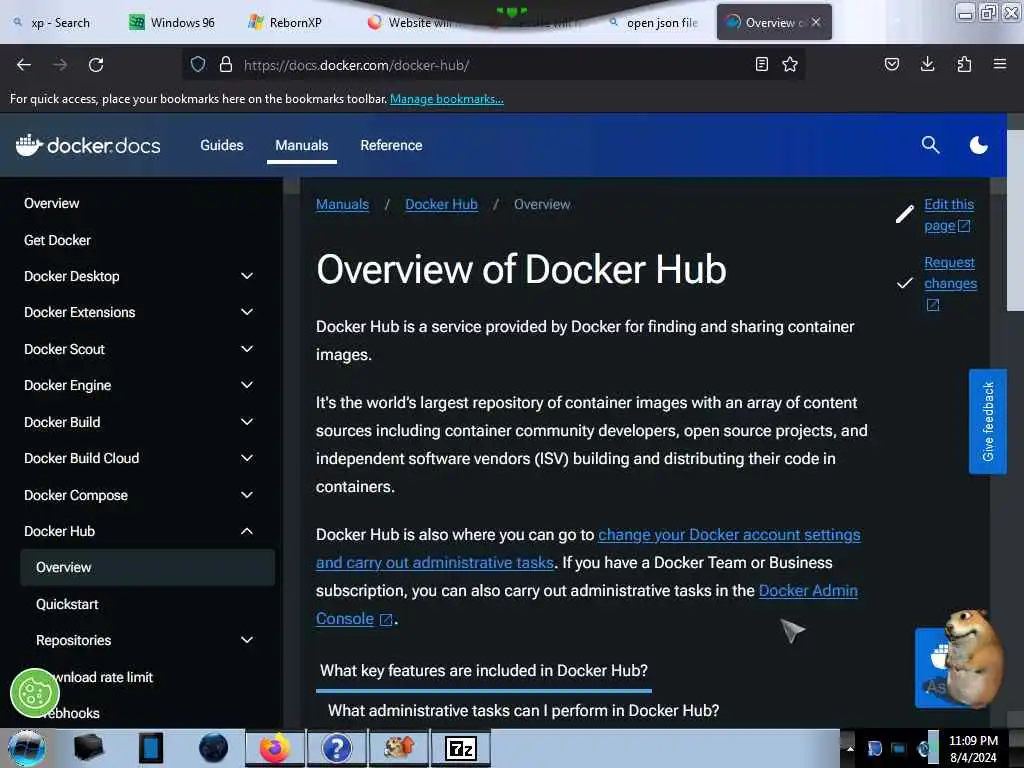Launch Firefox from the taskbar
Viewport: 1024px width, 768px height.
point(274,748)
